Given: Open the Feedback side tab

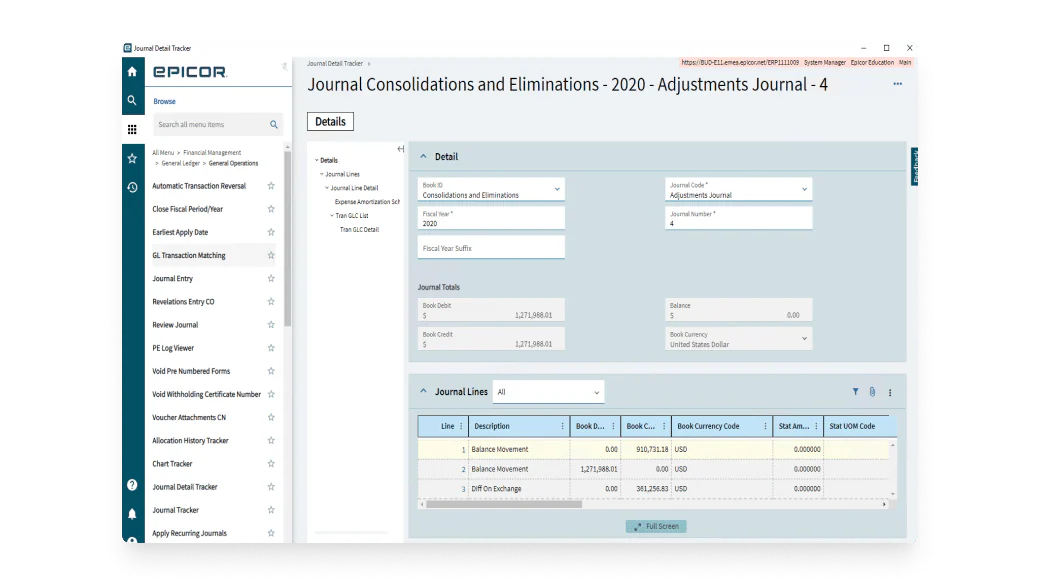Looking at the screenshot, I should (915, 166).
